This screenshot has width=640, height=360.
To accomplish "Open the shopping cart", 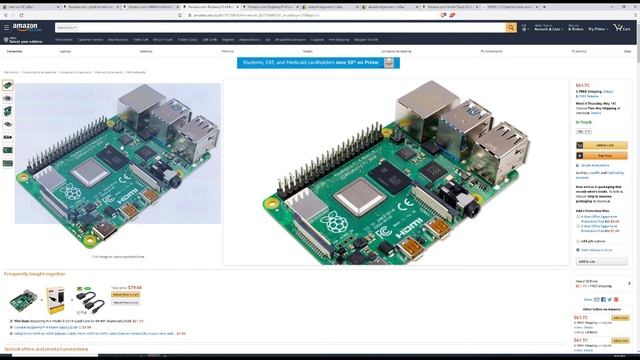I will click(x=622, y=28).
